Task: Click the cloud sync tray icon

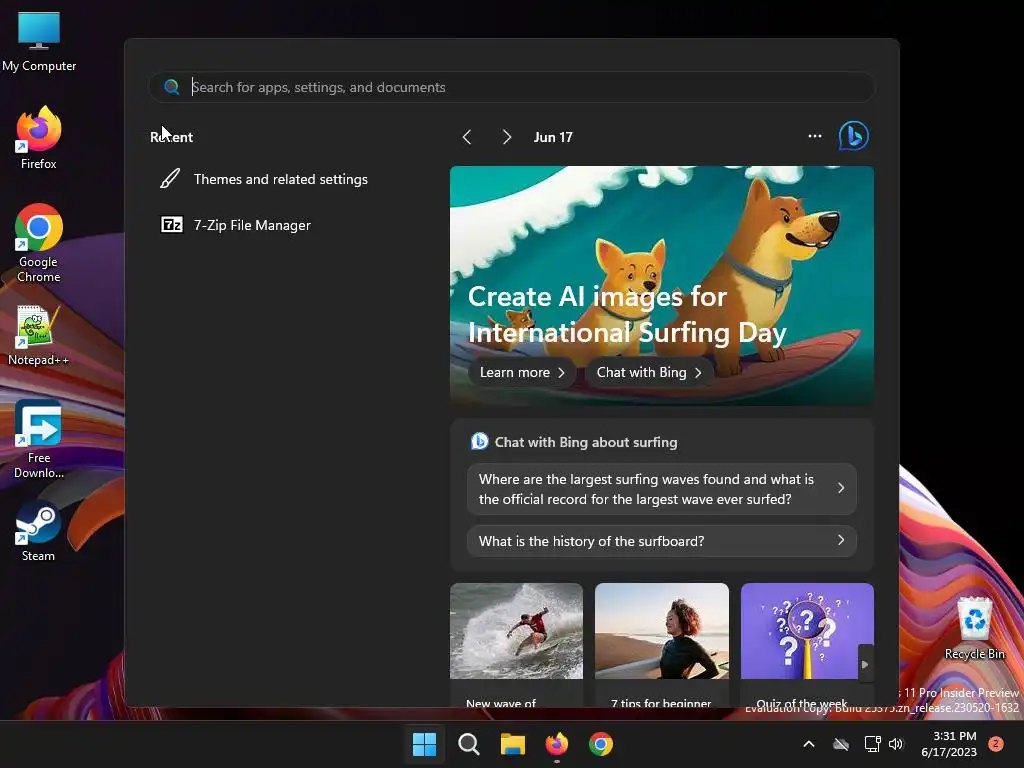Action: (841, 744)
